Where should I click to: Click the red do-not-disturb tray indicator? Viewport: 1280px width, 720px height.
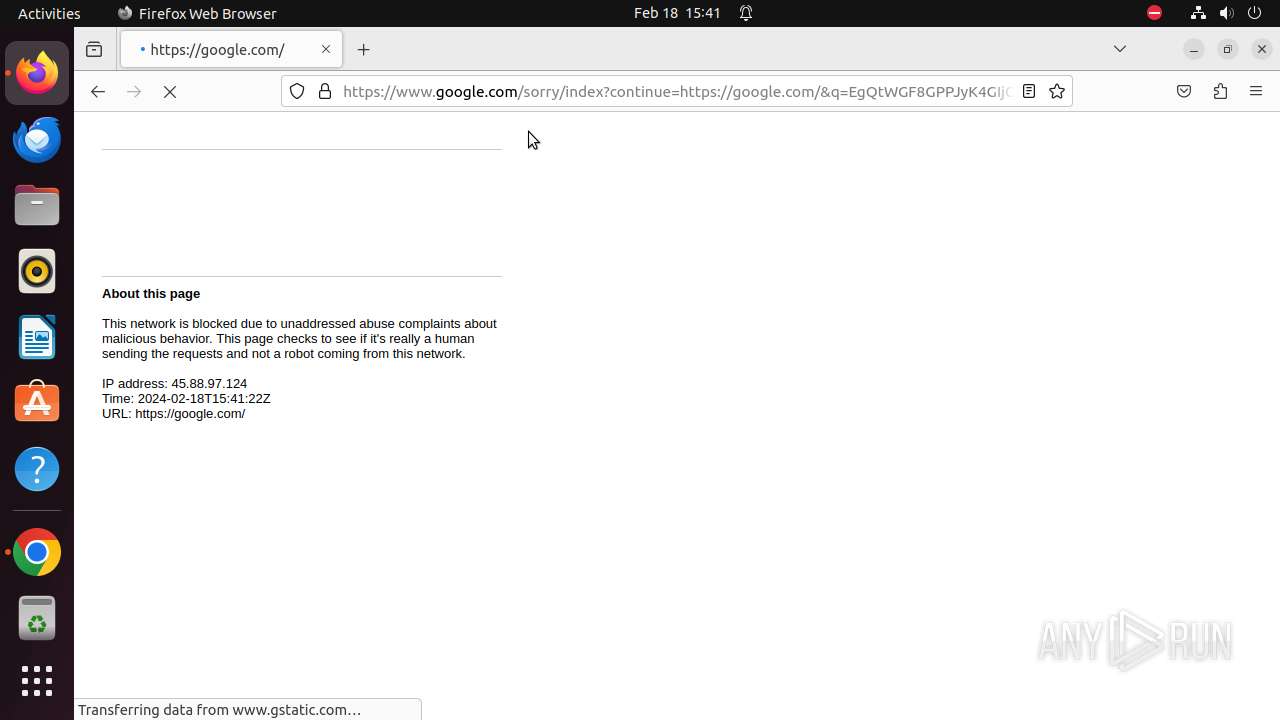(x=1154, y=13)
